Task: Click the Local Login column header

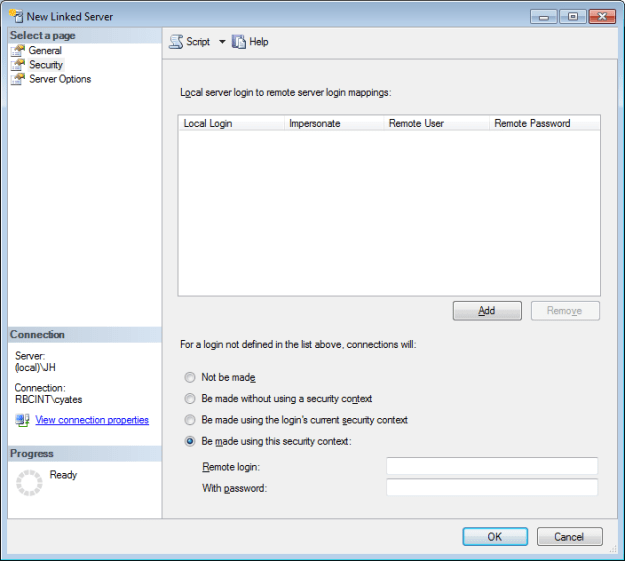Action: point(208,124)
